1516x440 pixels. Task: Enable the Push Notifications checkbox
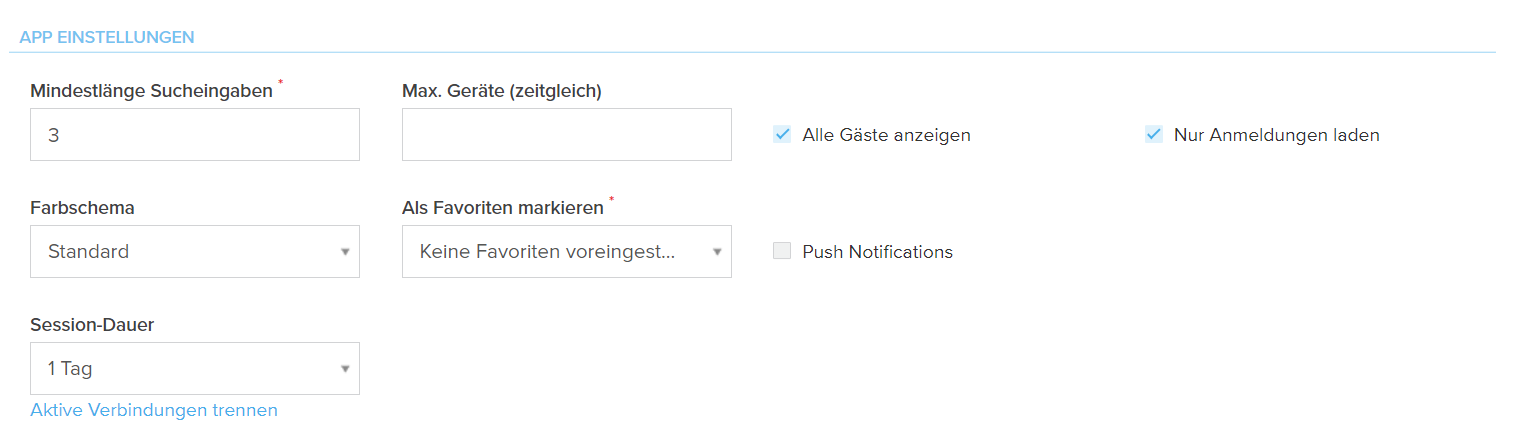tap(782, 252)
